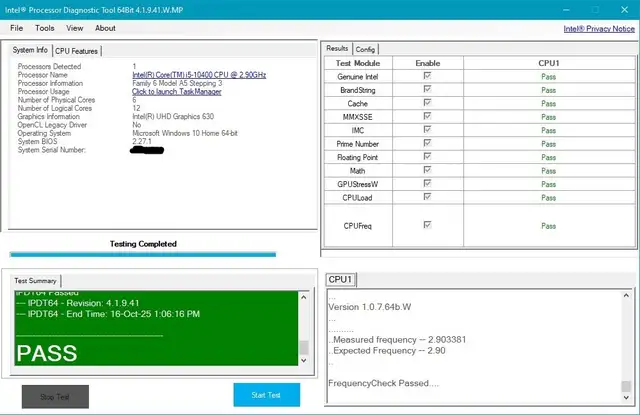Disable the Prime Number test checkbox
640x415 pixels.
[x=428, y=143]
